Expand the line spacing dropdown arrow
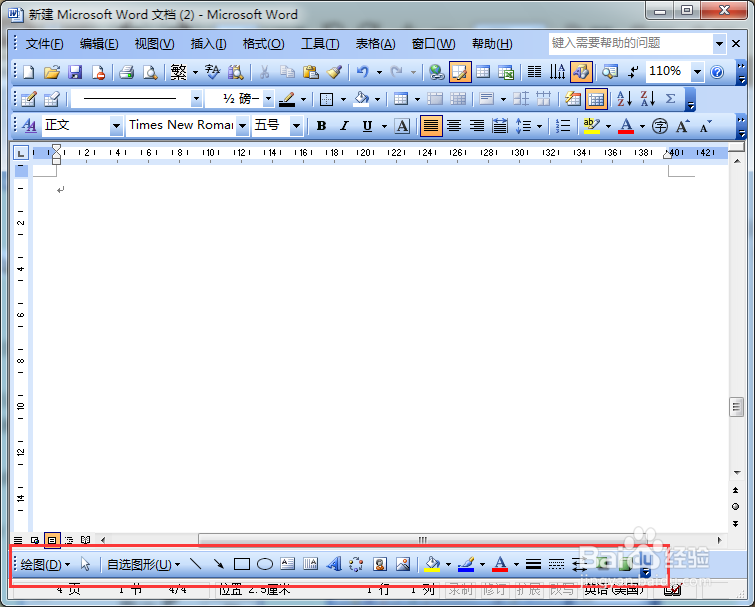755x607 pixels. tap(539, 126)
